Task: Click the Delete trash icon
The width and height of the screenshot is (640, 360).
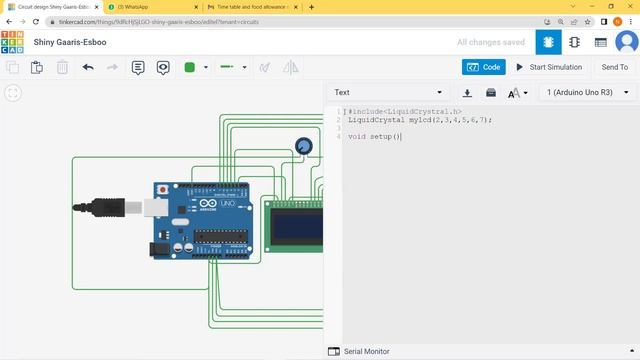Action: click(x=62, y=67)
